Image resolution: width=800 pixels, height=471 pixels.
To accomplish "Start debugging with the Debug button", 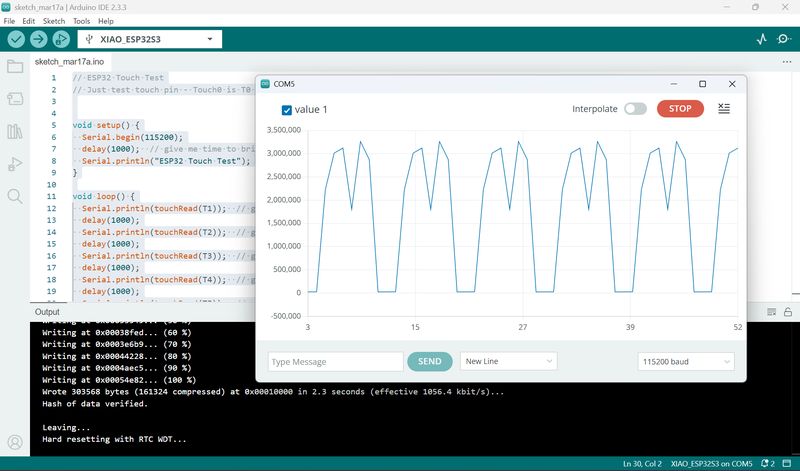I will 61,39.
